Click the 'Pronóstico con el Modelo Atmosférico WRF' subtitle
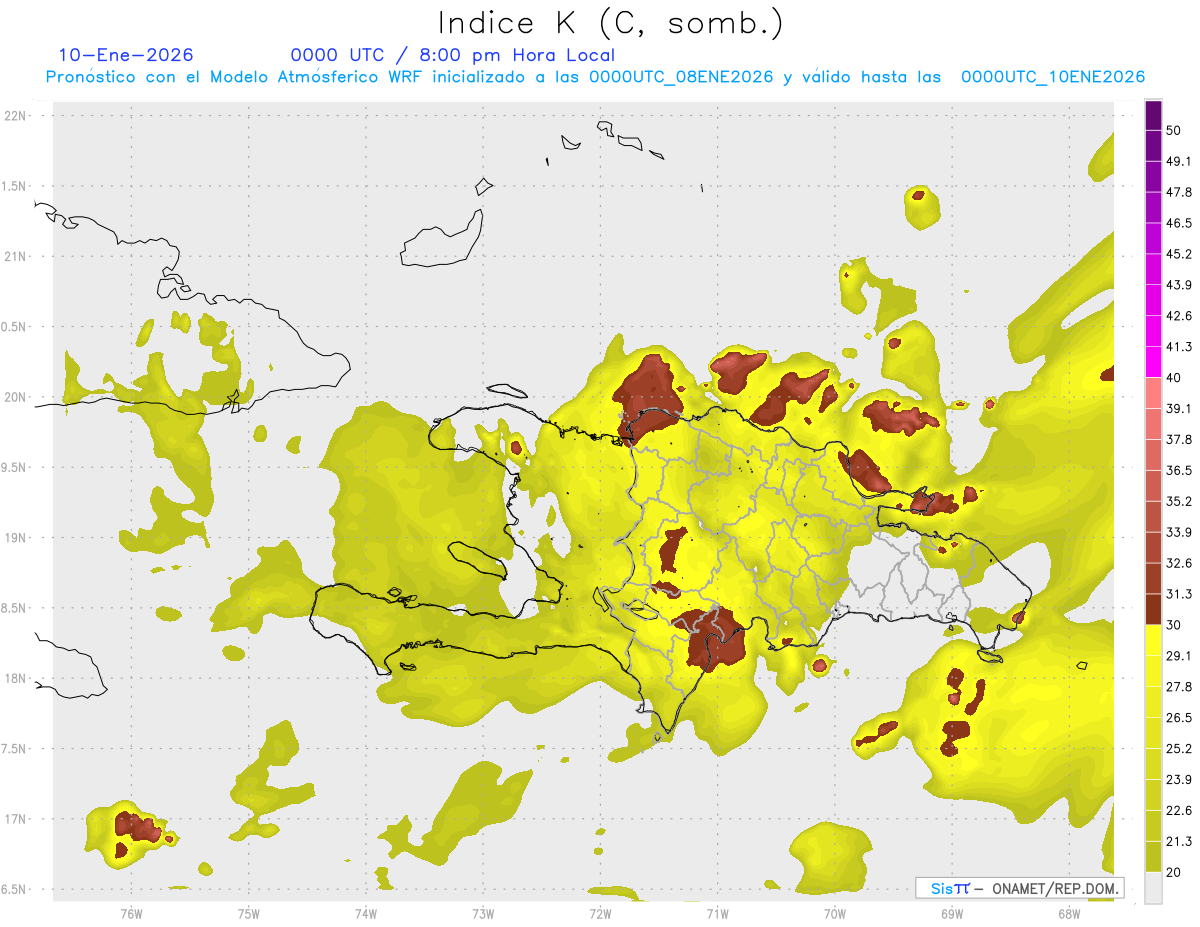This screenshot has height=927, width=1200. click(235, 77)
